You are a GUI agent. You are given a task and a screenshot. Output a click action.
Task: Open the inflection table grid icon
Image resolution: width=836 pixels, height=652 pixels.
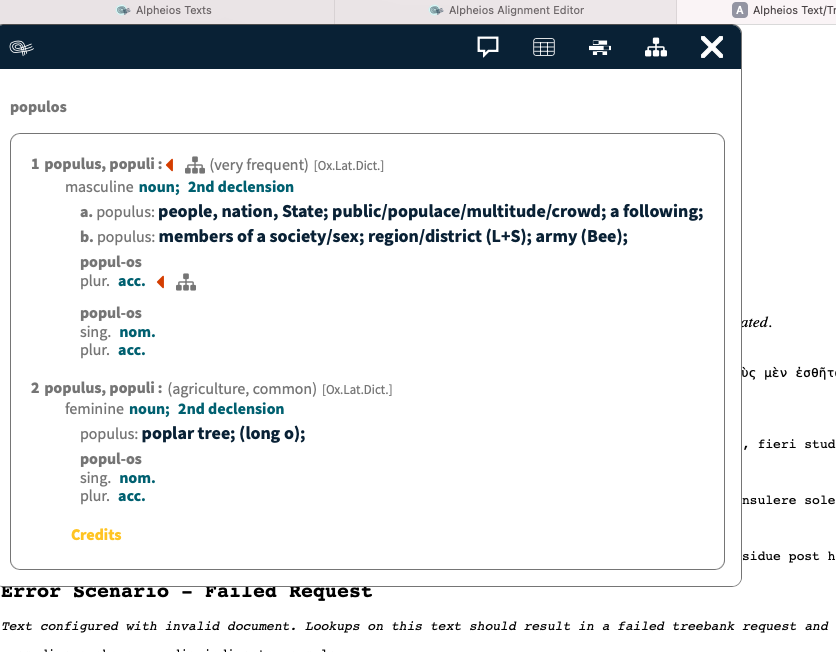click(x=543, y=46)
